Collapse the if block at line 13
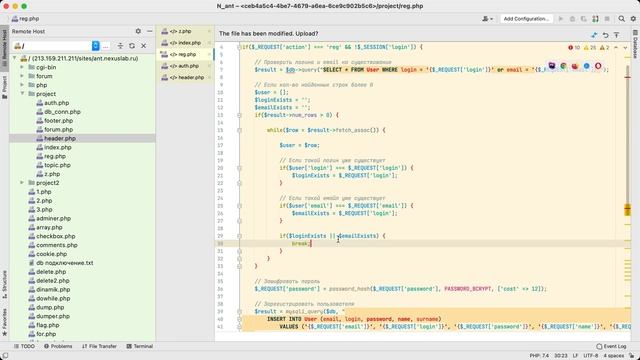 240,115
